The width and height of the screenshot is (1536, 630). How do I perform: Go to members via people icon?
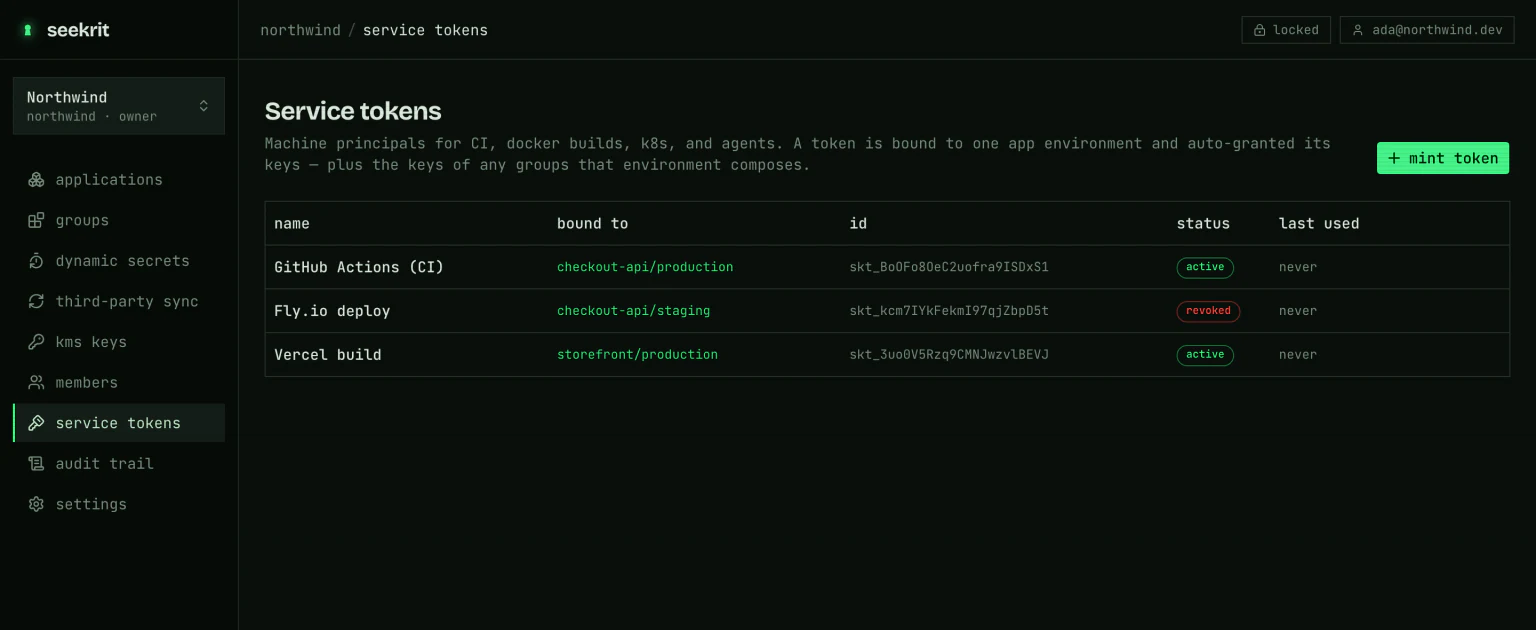pos(36,382)
